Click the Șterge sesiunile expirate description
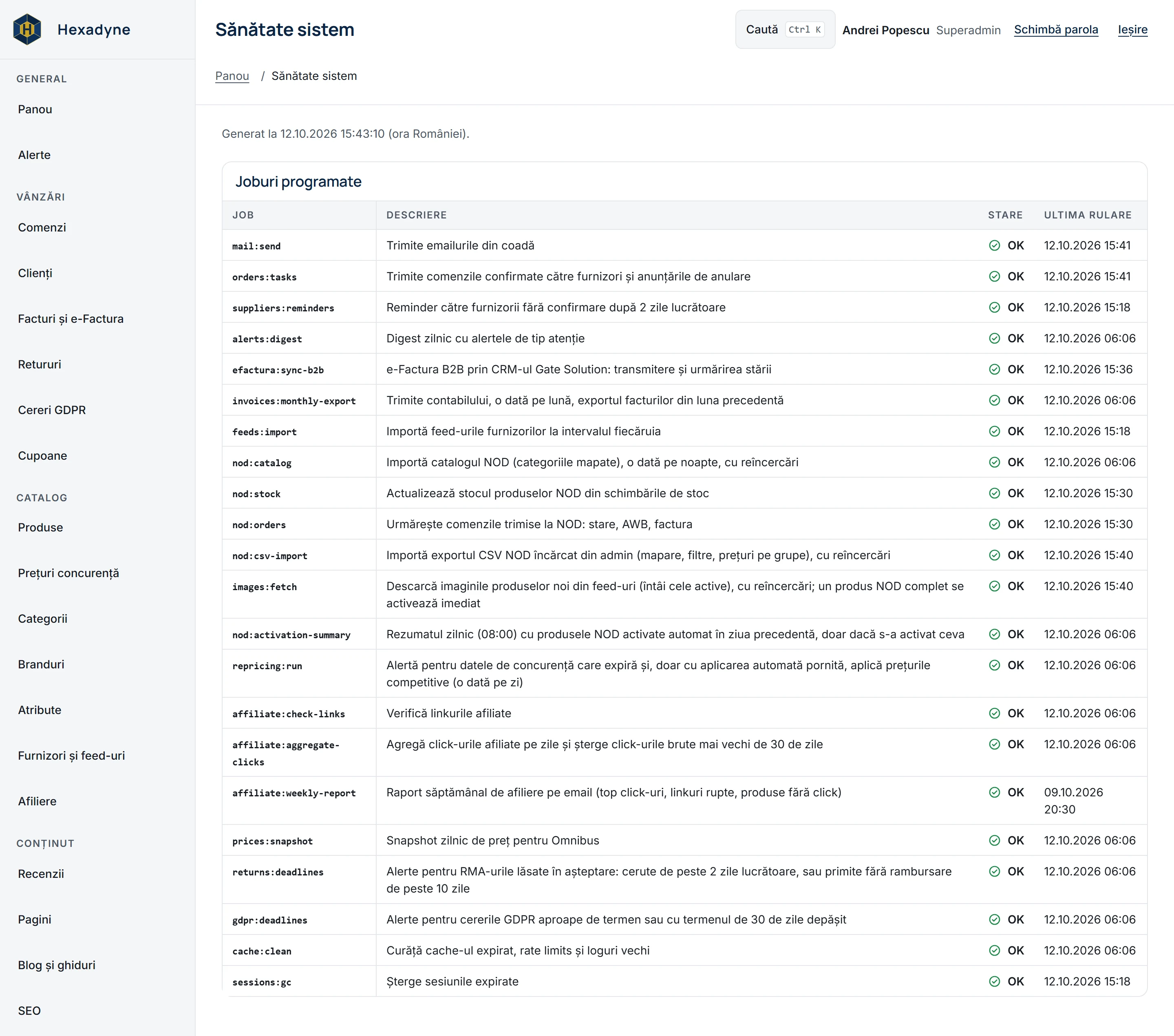 (452, 982)
